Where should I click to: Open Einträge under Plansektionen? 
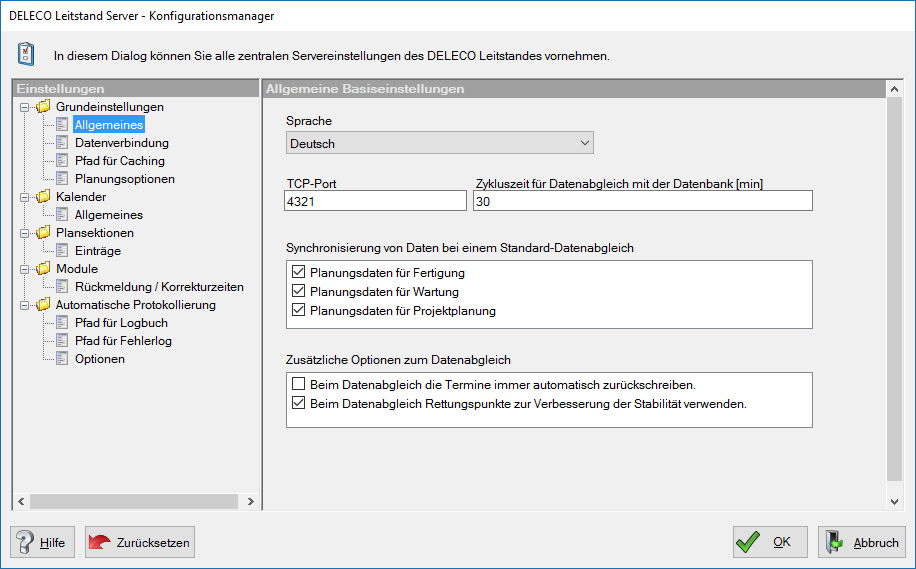(98, 251)
